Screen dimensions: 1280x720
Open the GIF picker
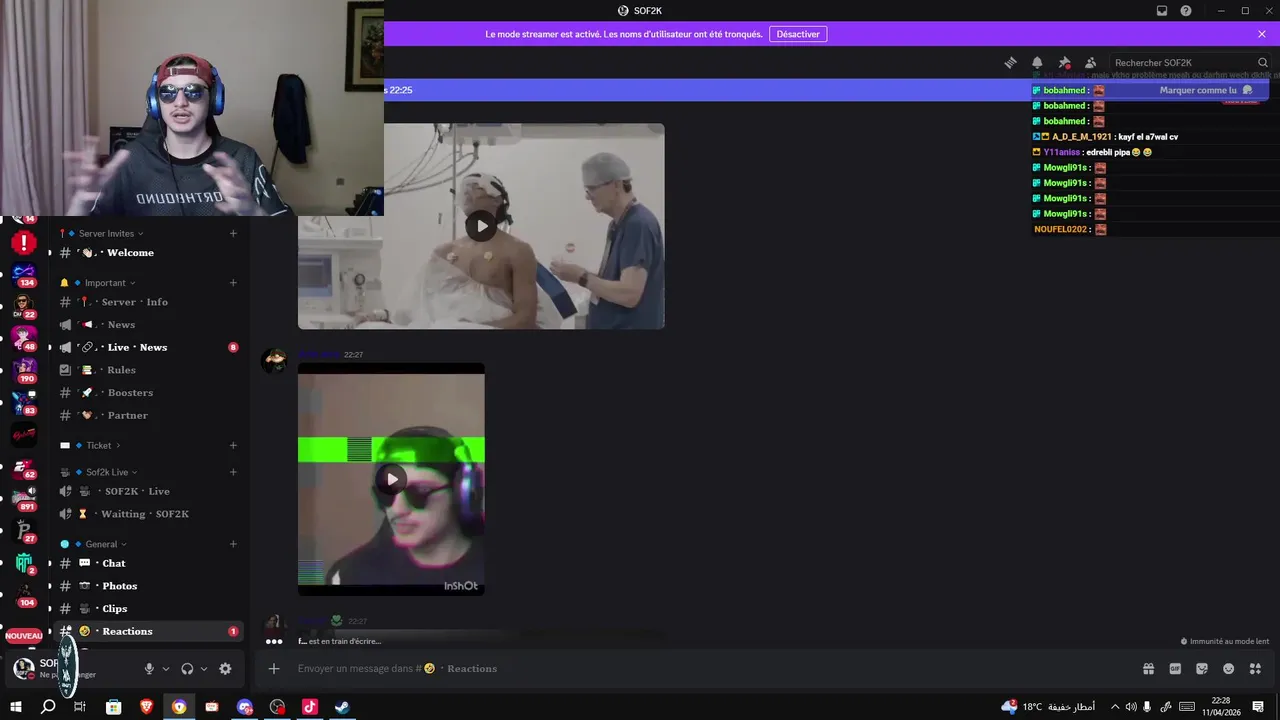coord(1175,669)
